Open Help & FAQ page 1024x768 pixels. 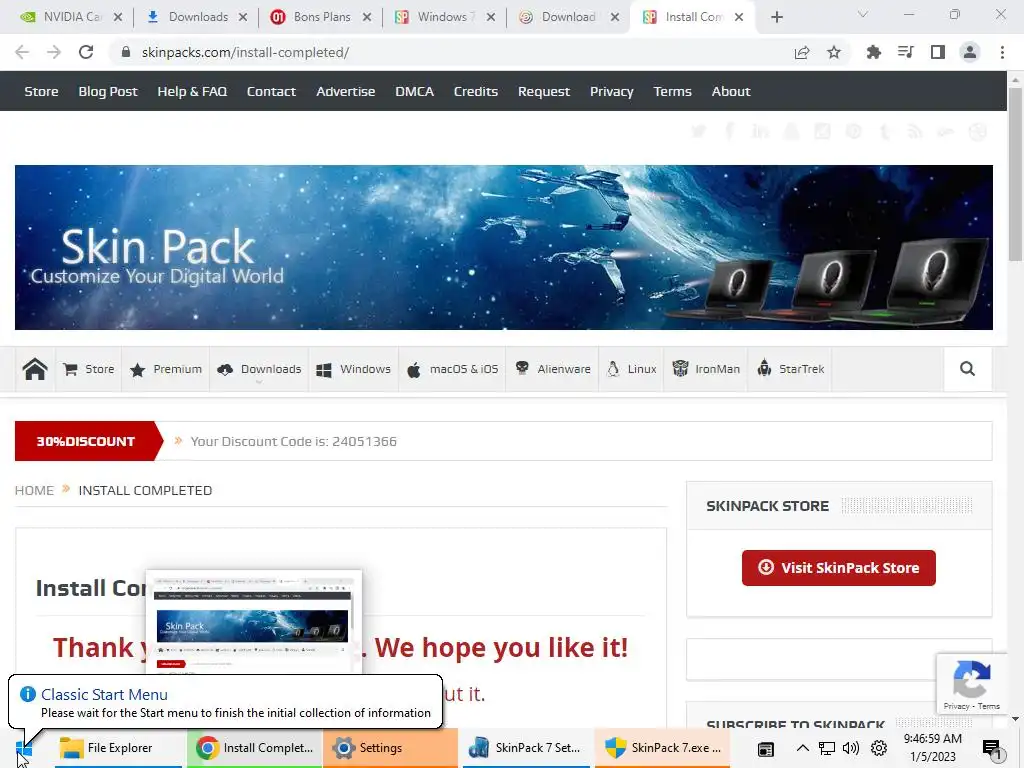[x=192, y=91]
